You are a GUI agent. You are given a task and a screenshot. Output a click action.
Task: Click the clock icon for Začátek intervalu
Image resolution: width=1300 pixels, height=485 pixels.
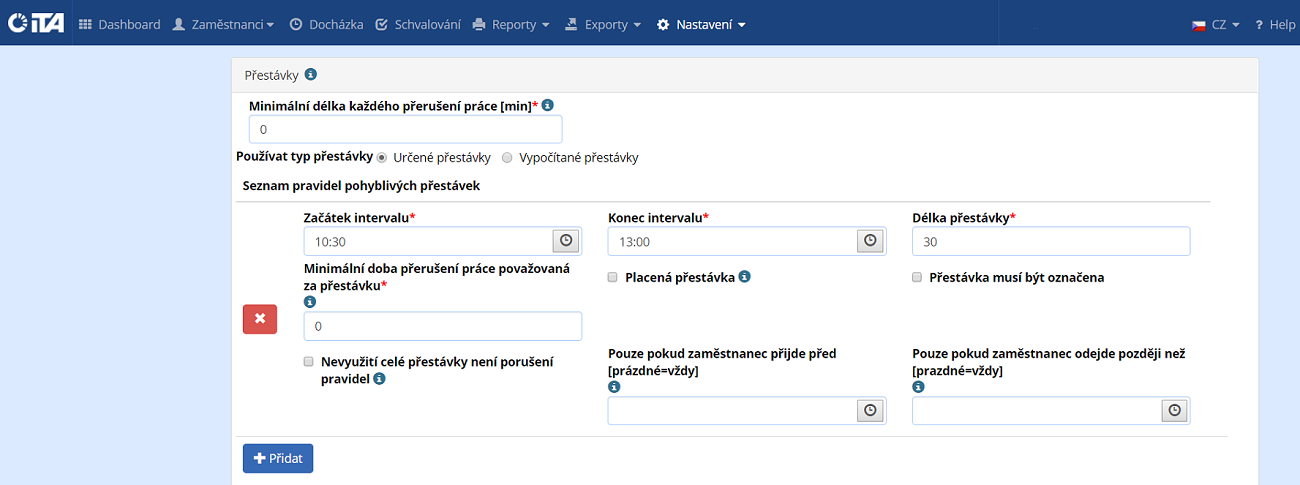click(566, 241)
